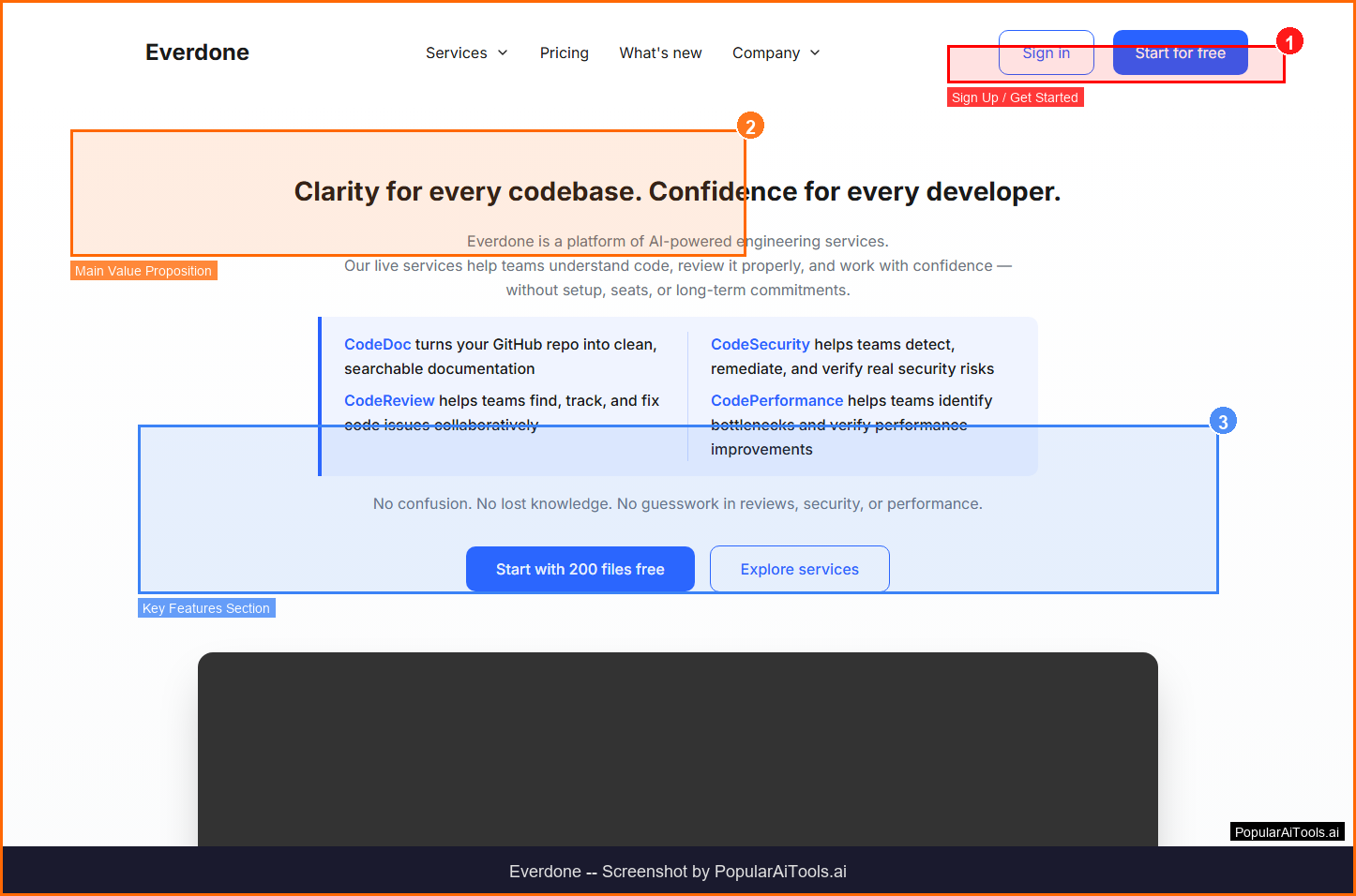Click the orange annotation marker numbered 2
The width and height of the screenshot is (1356, 896).
pos(749,127)
